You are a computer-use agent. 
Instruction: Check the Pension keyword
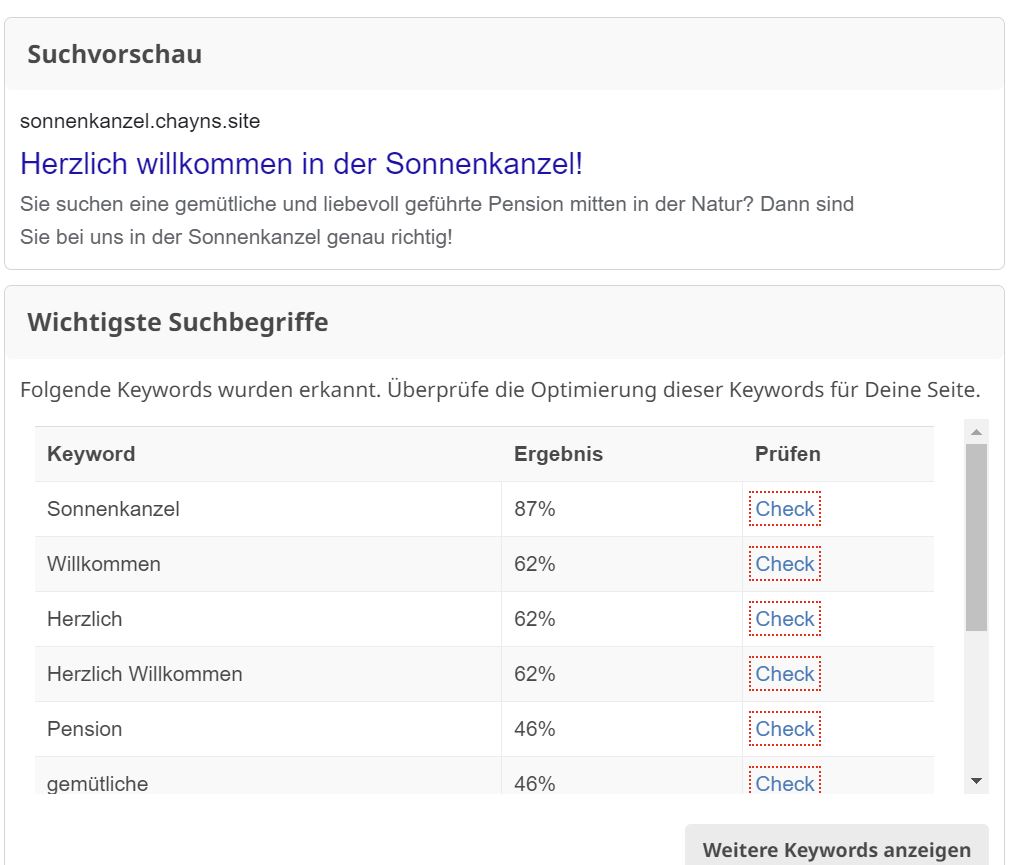click(x=784, y=729)
